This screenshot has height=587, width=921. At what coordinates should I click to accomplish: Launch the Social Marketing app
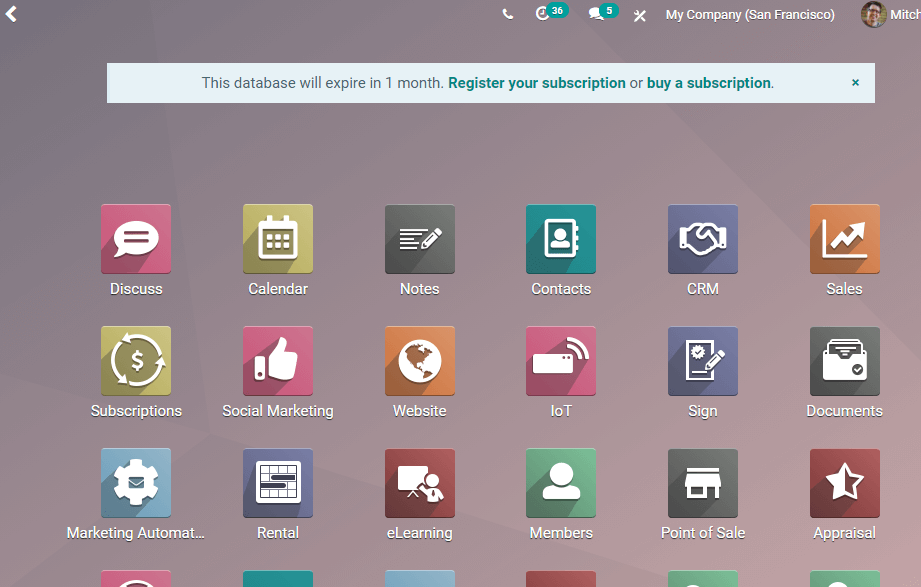point(278,361)
